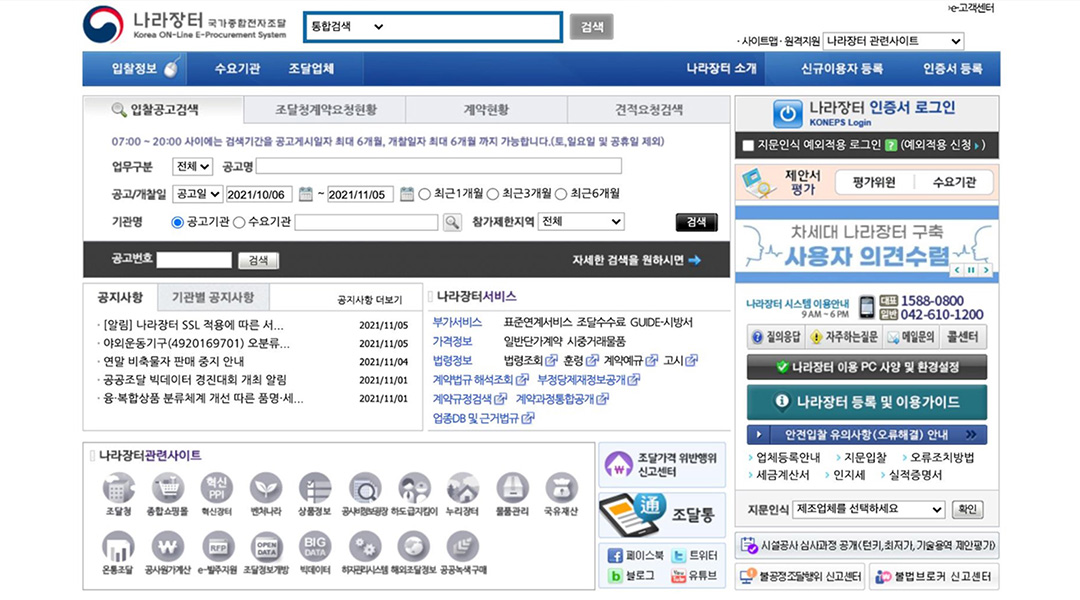Open notice 연말 비축물자 판매 중지 안내

point(174,361)
